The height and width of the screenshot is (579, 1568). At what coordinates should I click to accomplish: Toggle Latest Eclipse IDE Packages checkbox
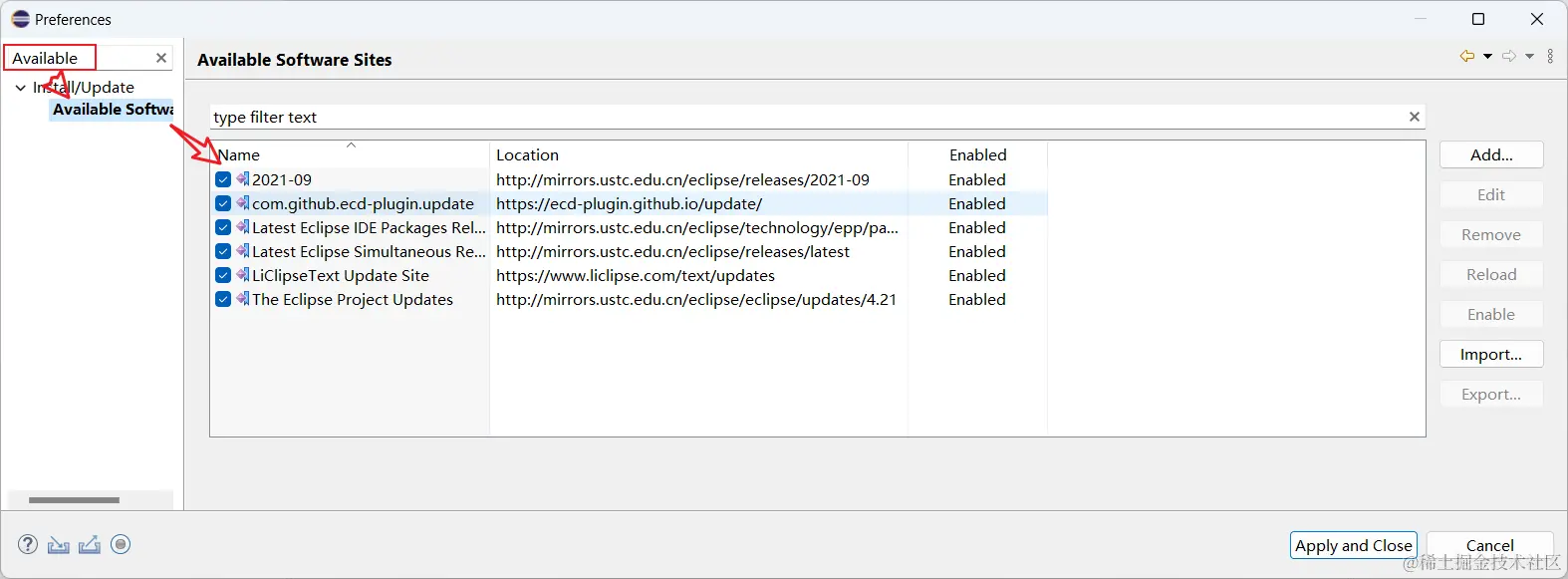(x=223, y=227)
